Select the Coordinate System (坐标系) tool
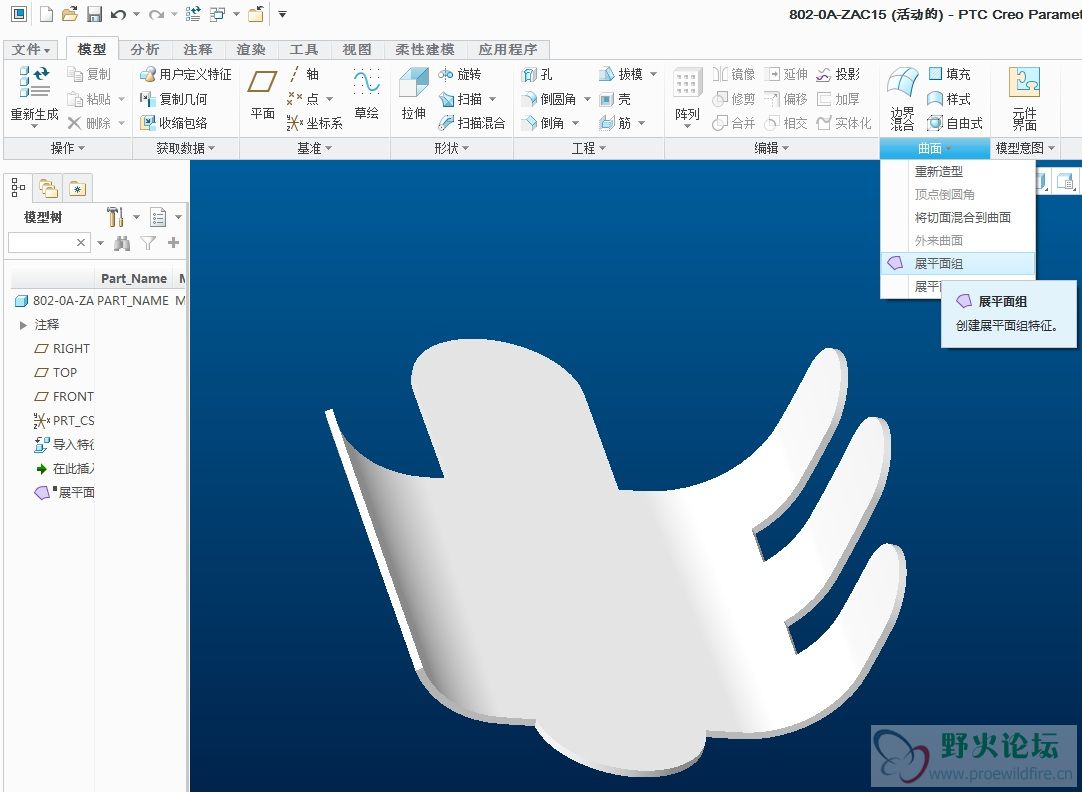 pyautogui.click(x=315, y=123)
